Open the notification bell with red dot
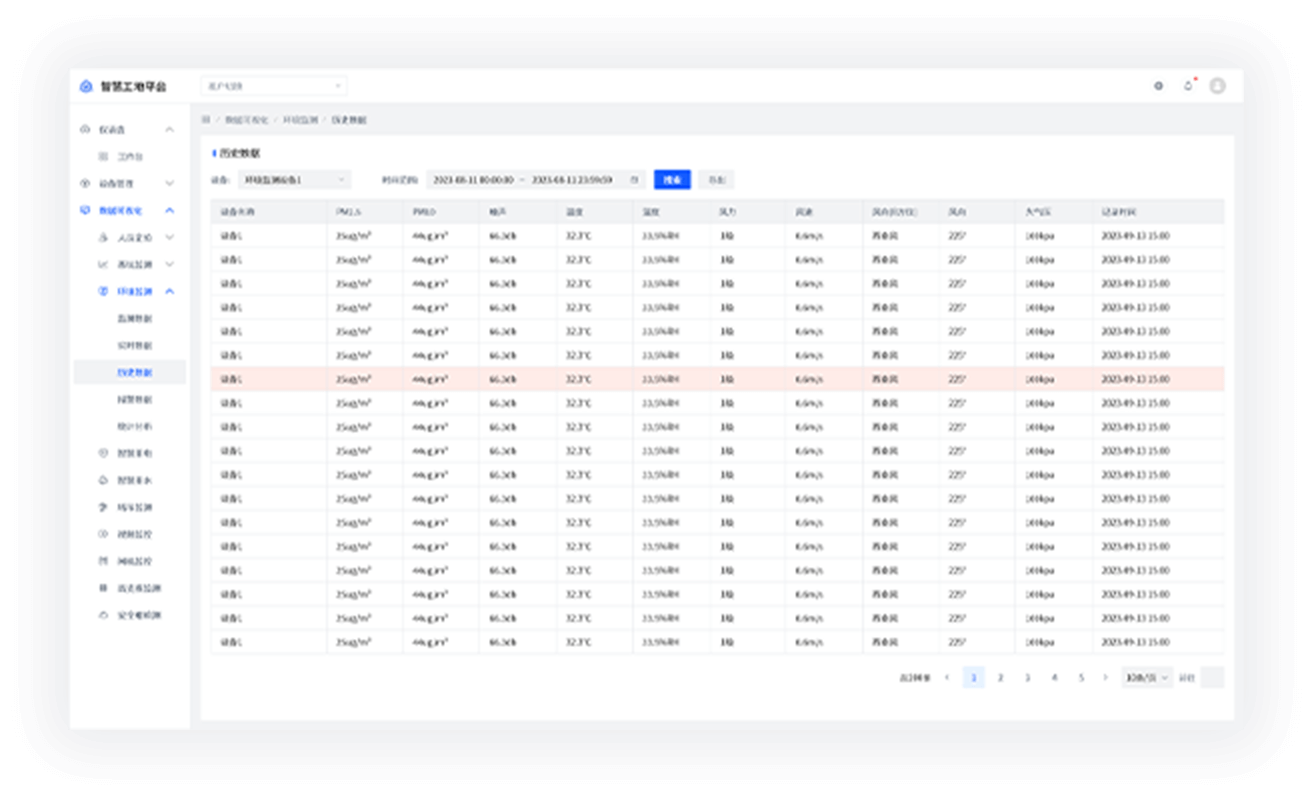Screen dimensions: 1312x798 [1188, 86]
